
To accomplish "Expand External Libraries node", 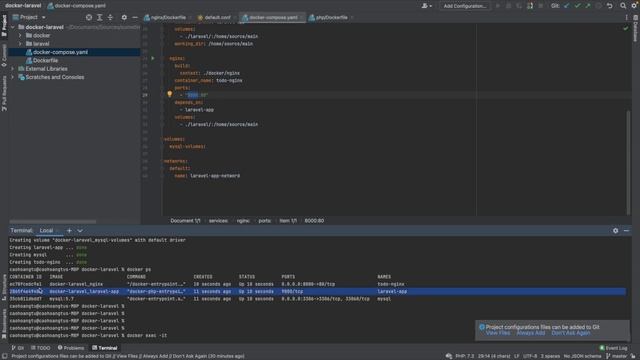I will click(13, 69).
